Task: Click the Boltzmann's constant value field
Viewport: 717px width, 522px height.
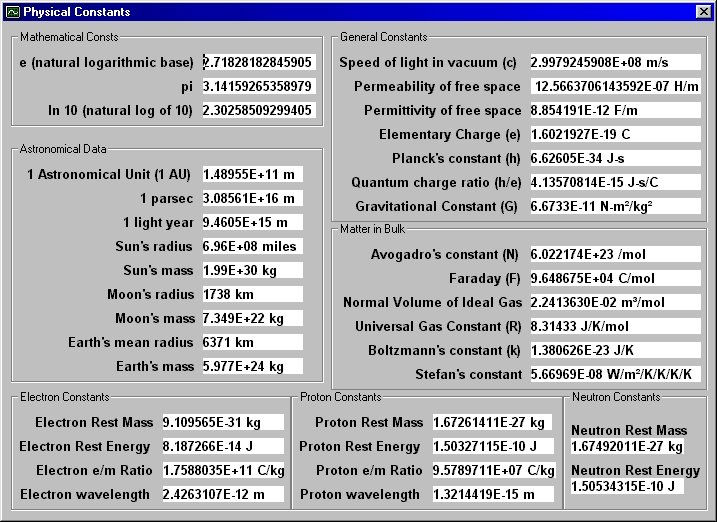Action: pyautogui.click(x=615, y=350)
